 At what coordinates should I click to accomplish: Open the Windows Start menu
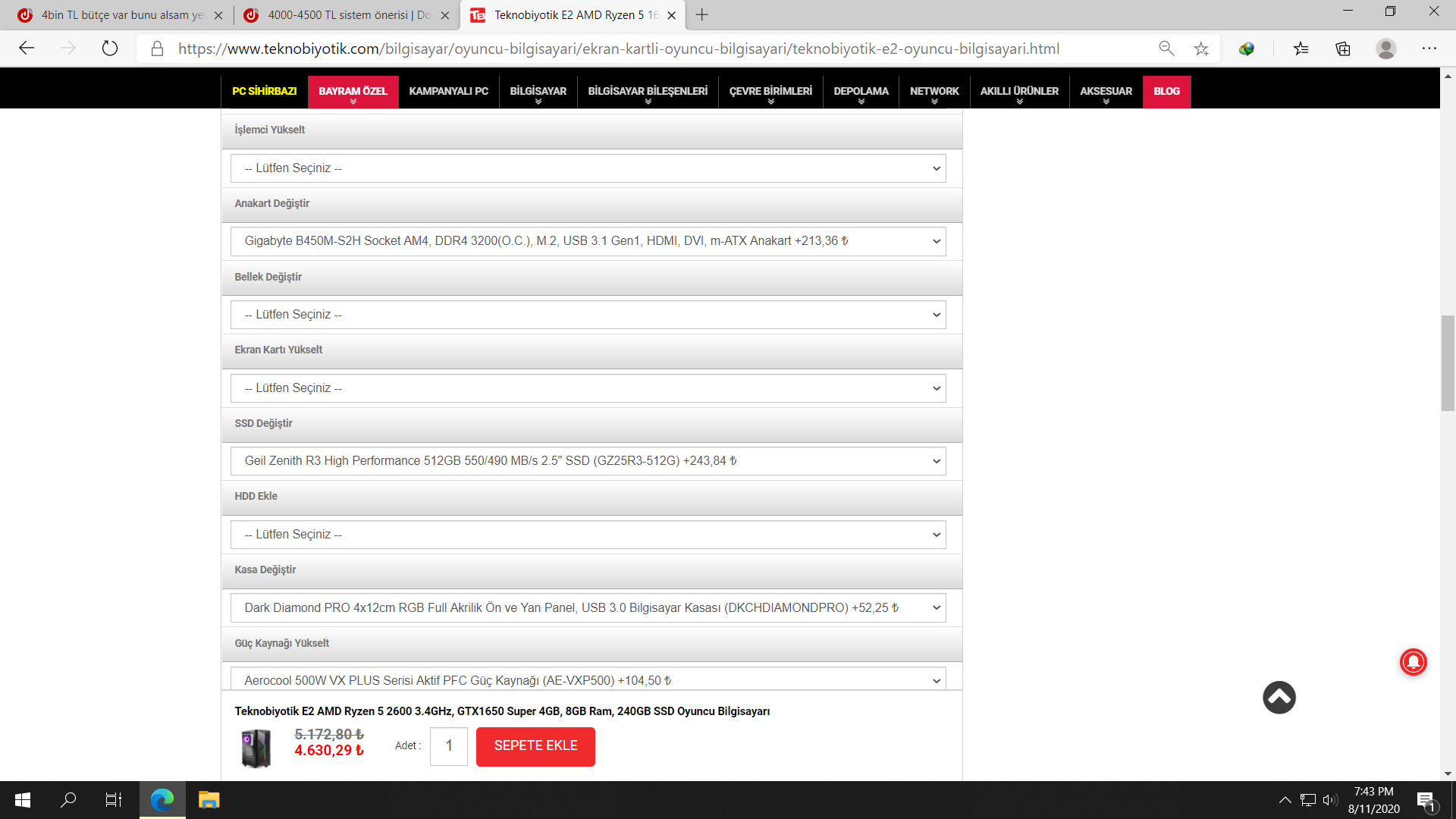[23, 800]
